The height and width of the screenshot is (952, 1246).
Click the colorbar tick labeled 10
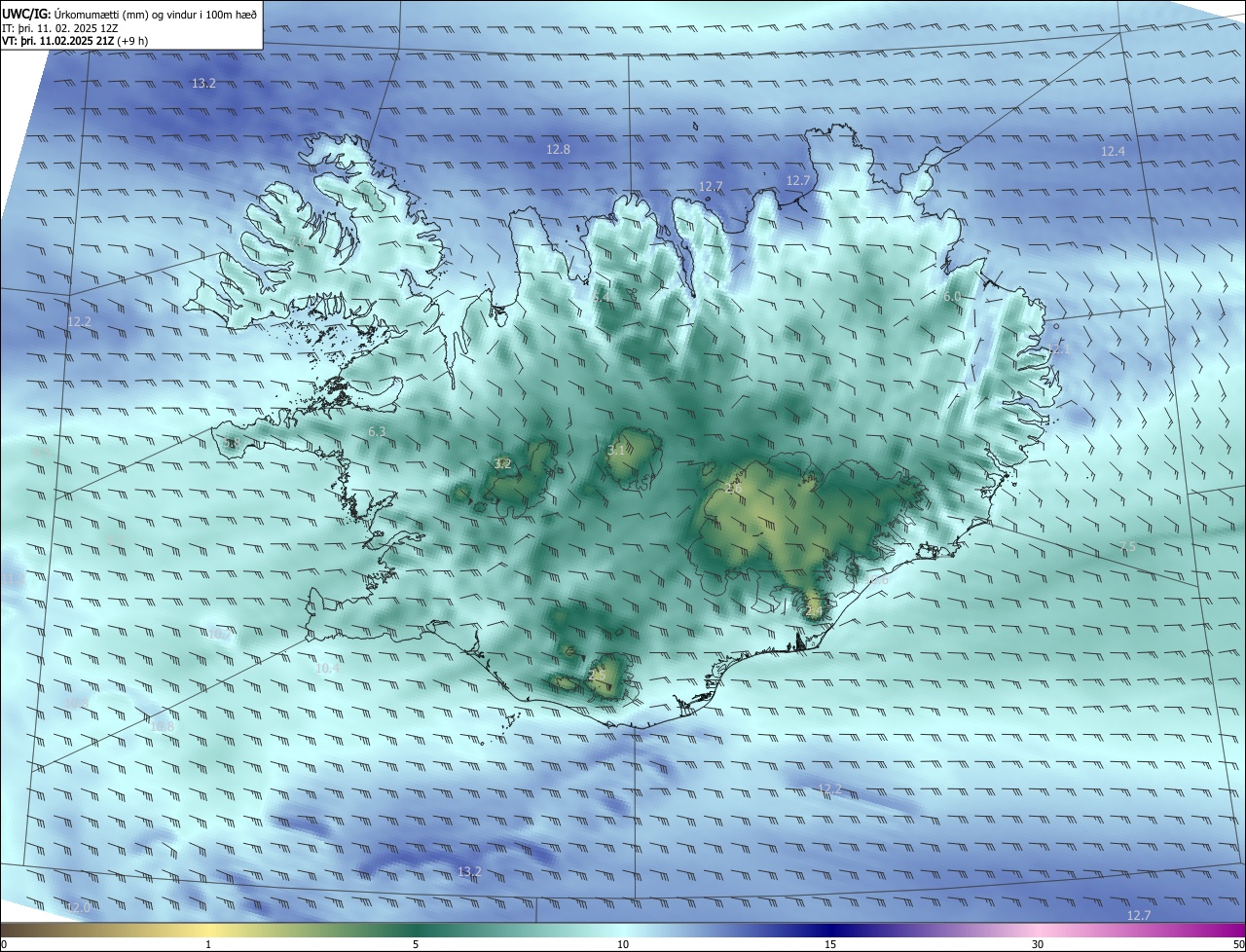point(623,944)
